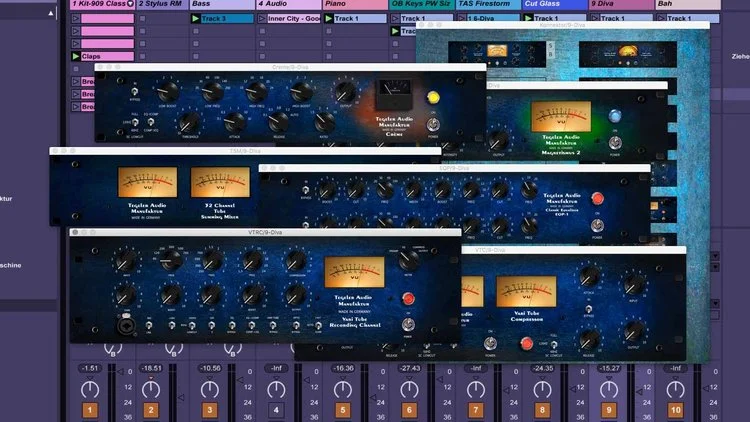Click the -1.51 volume field
The height and width of the screenshot is (422, 750).
pos(90,368)
